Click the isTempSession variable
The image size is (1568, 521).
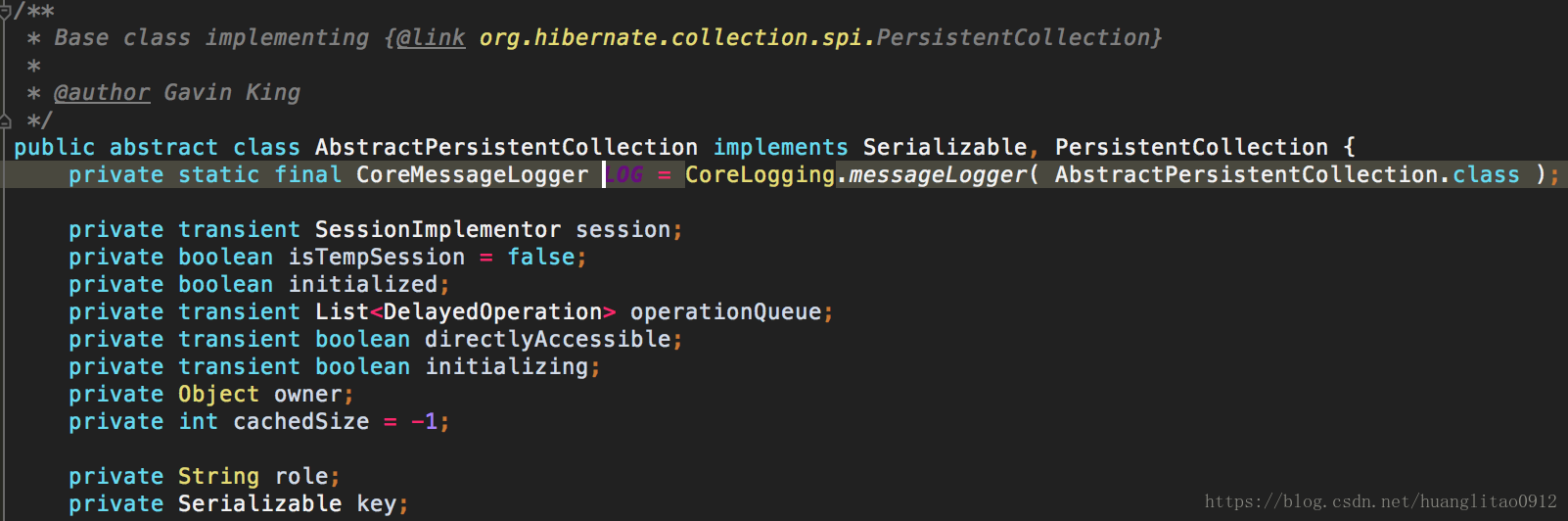pyautogui.click(x=377, y=258)
